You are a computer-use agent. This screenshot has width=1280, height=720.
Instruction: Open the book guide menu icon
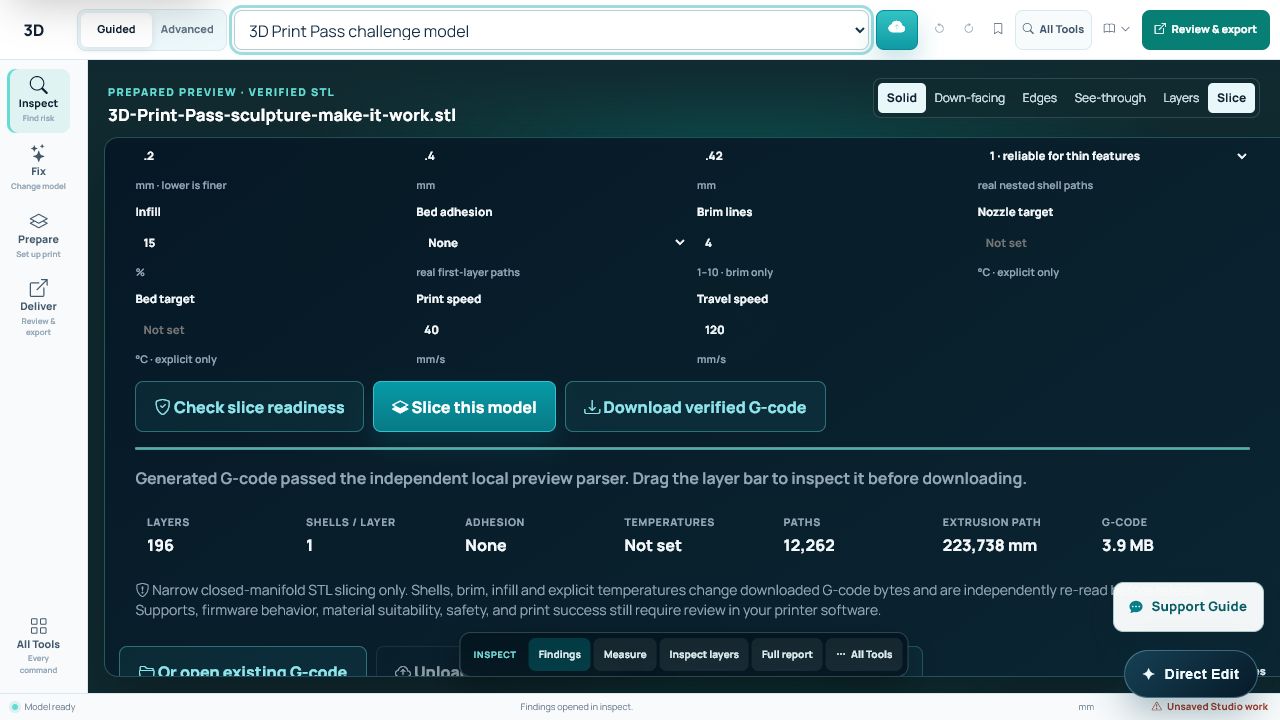pos(1116,29)
